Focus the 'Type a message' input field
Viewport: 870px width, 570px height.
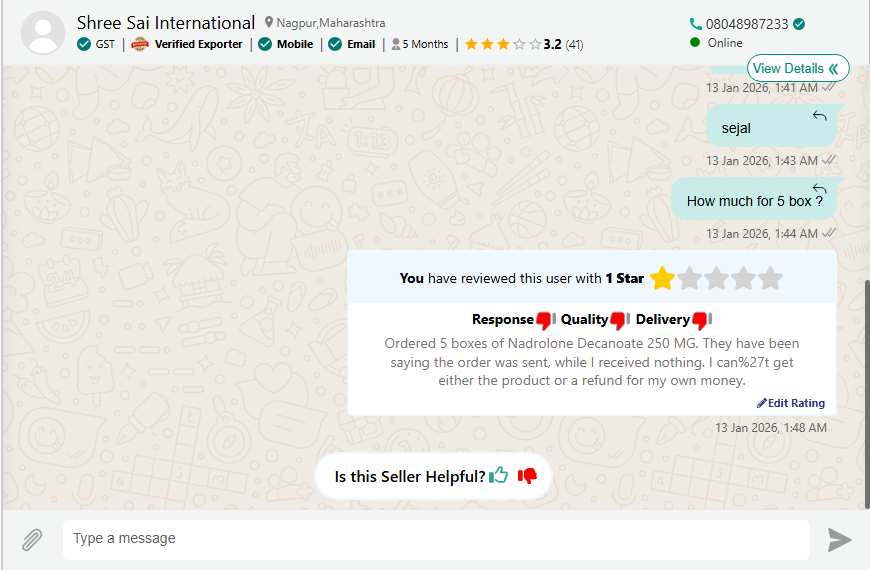click(436, 539)
